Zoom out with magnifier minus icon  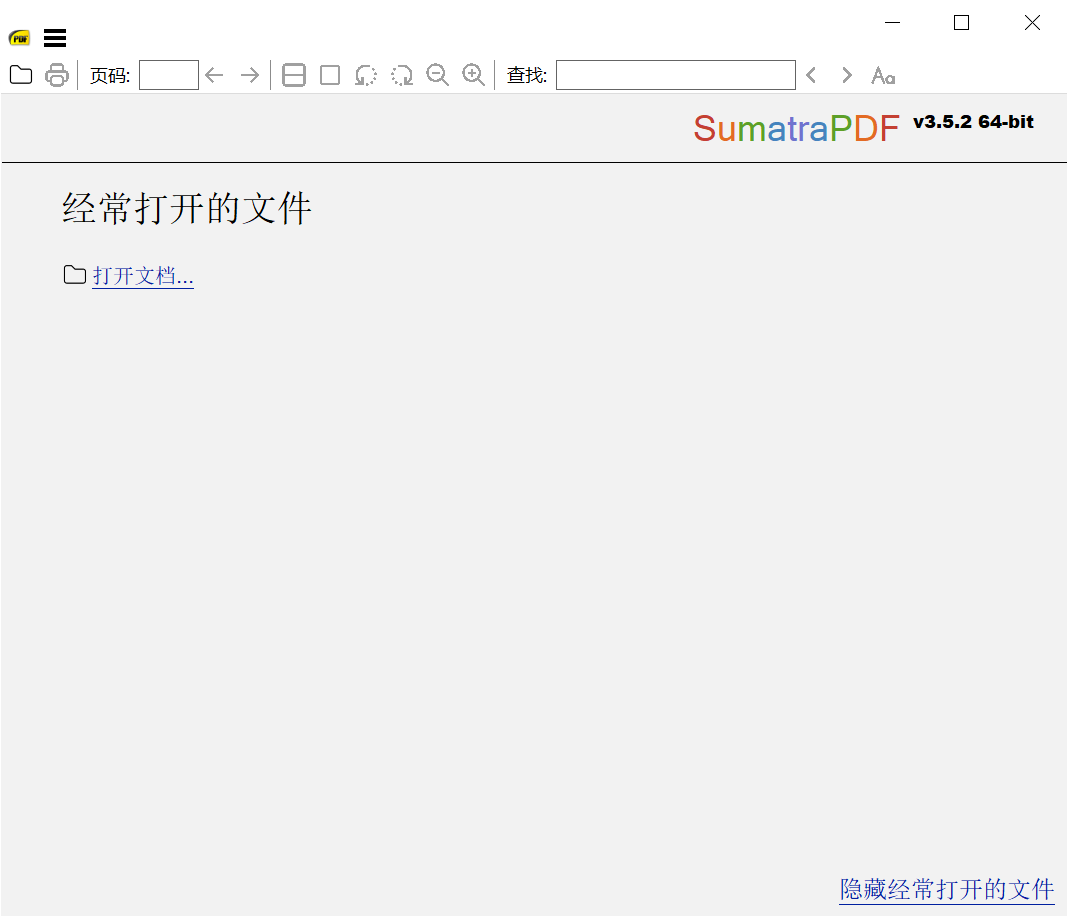point(437,75)
